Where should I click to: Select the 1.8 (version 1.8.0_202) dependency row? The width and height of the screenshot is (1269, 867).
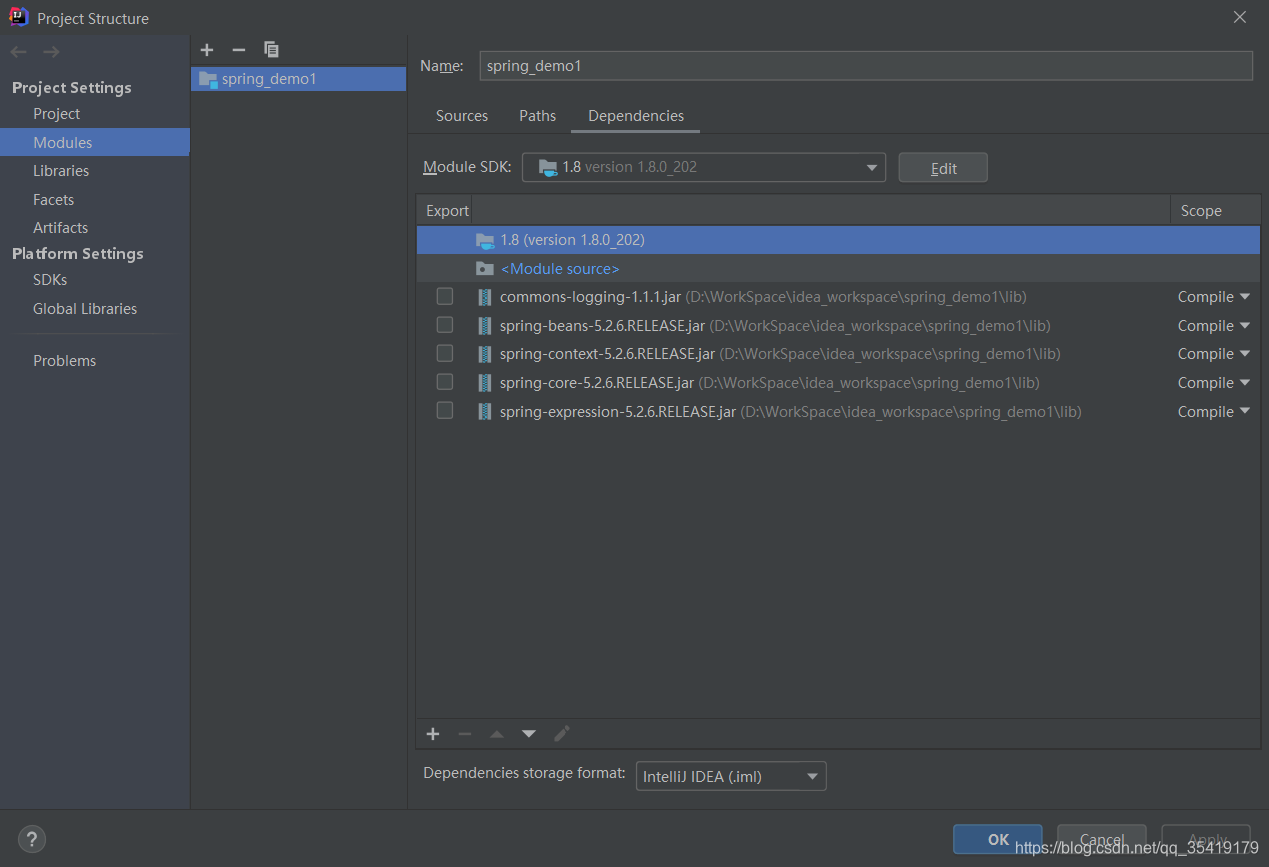tap(838, 240)
